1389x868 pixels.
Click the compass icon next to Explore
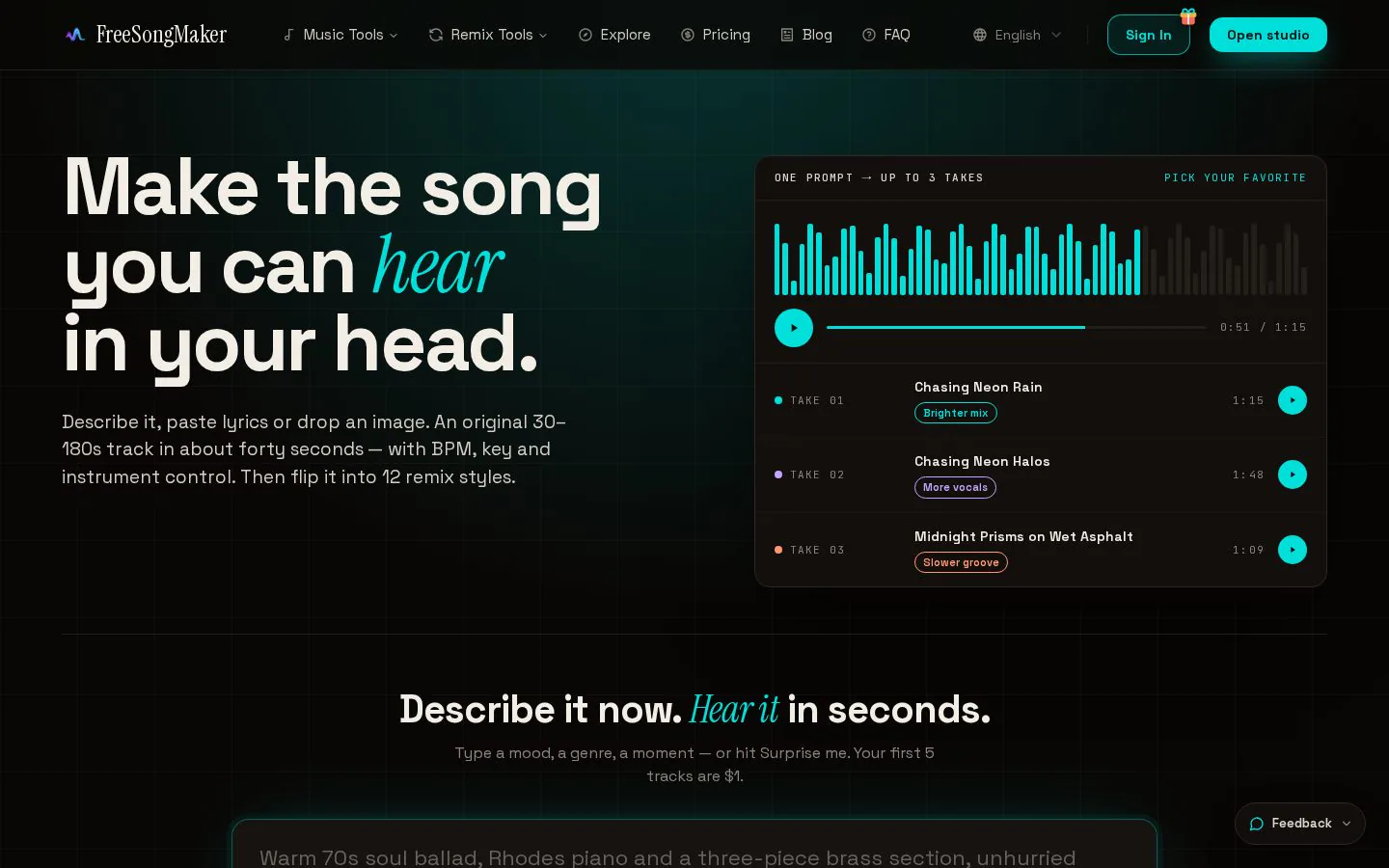pos(586,35)
